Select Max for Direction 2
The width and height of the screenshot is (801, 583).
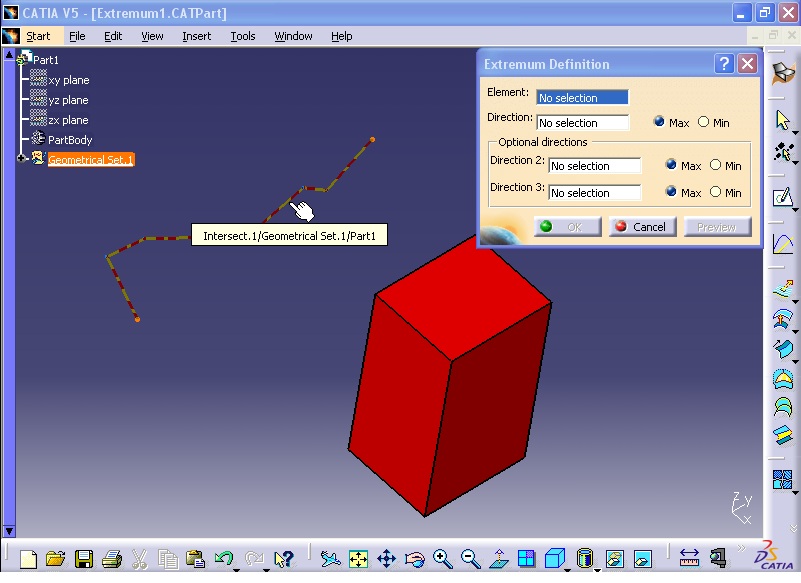[x=671, y=165]
